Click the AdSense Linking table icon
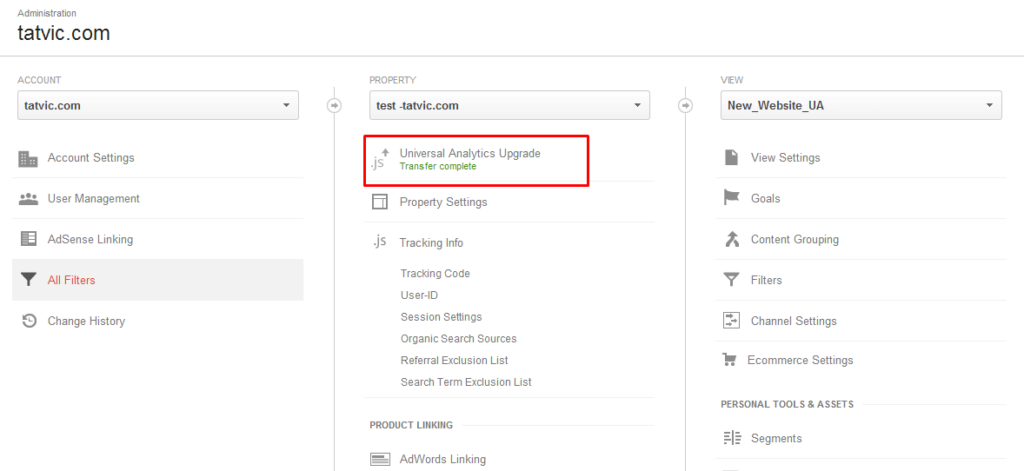The height and width of the screenshot is (471, 1024). pyautogui.click(x=28, y=239)
